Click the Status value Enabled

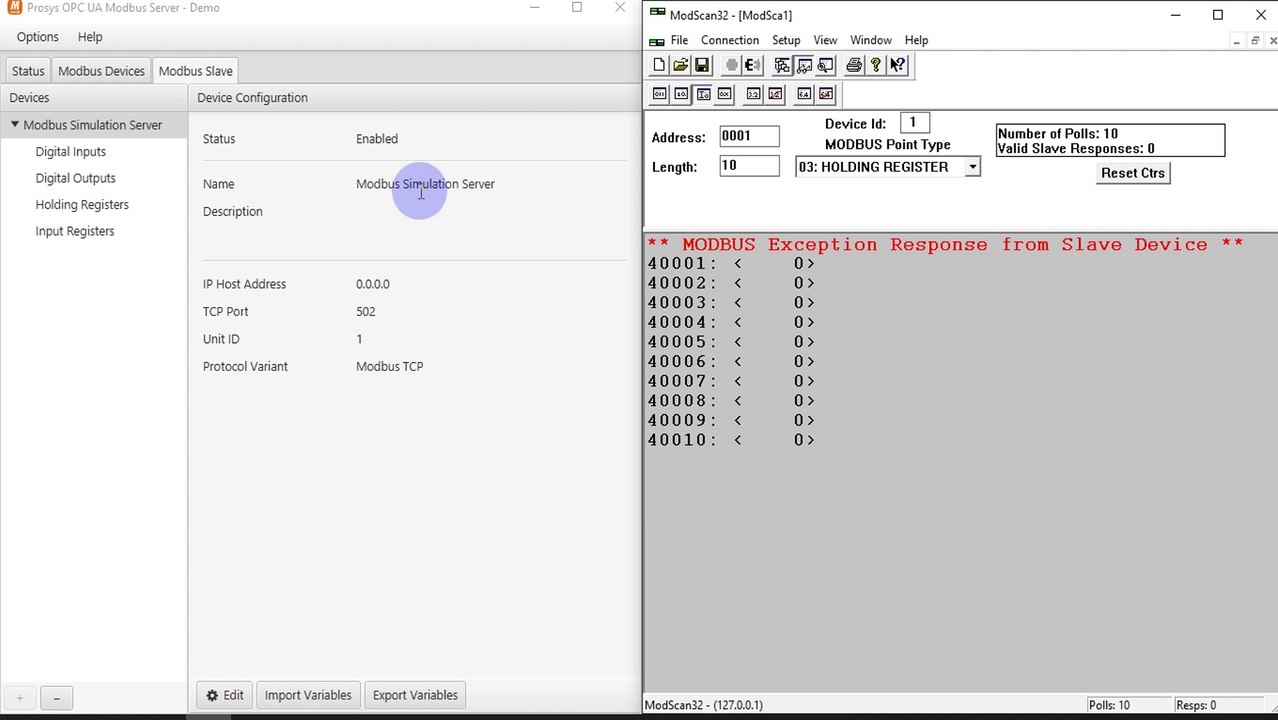[x=377, y=139]
